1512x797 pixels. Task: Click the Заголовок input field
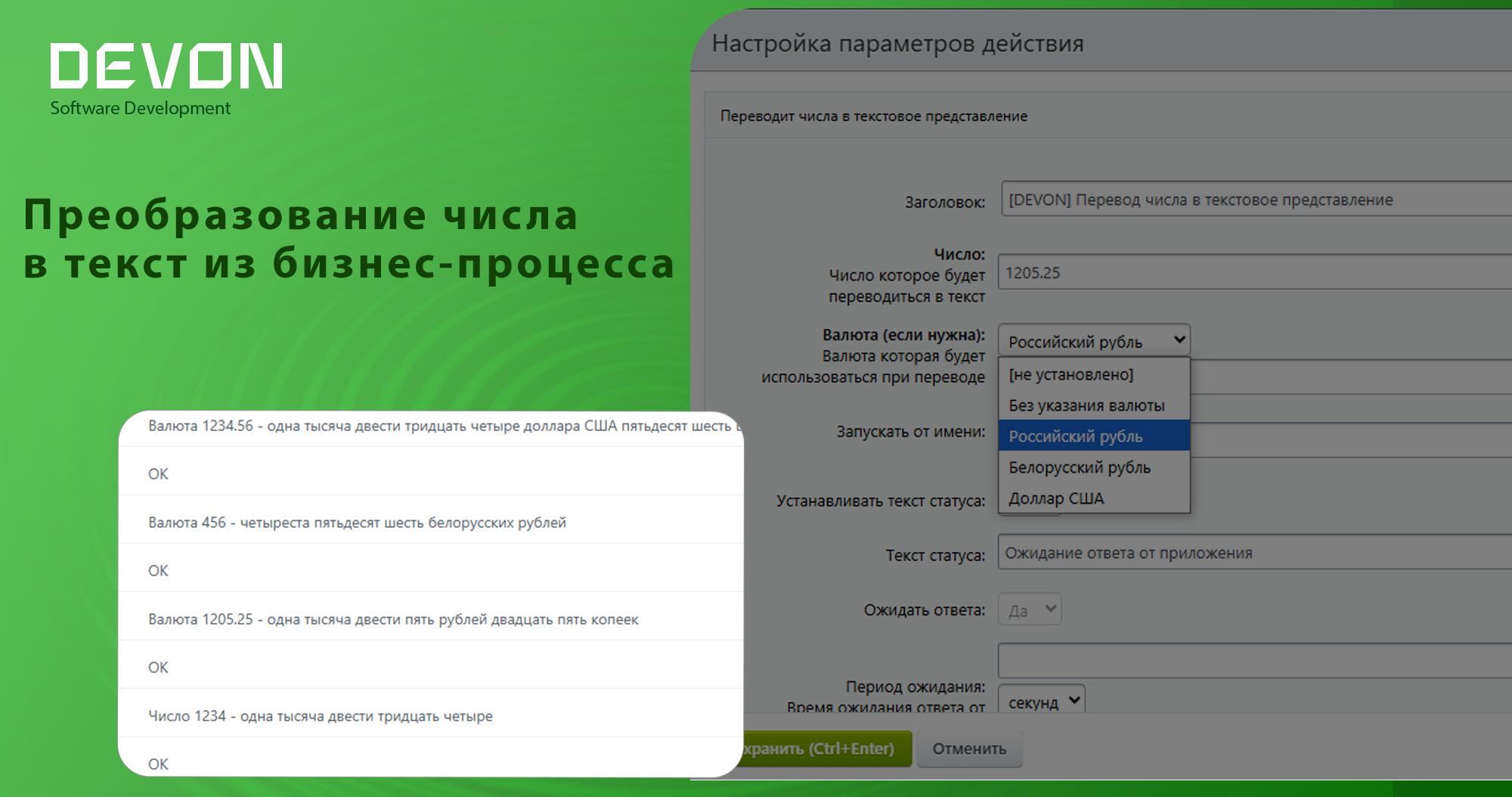[1256, 199]
